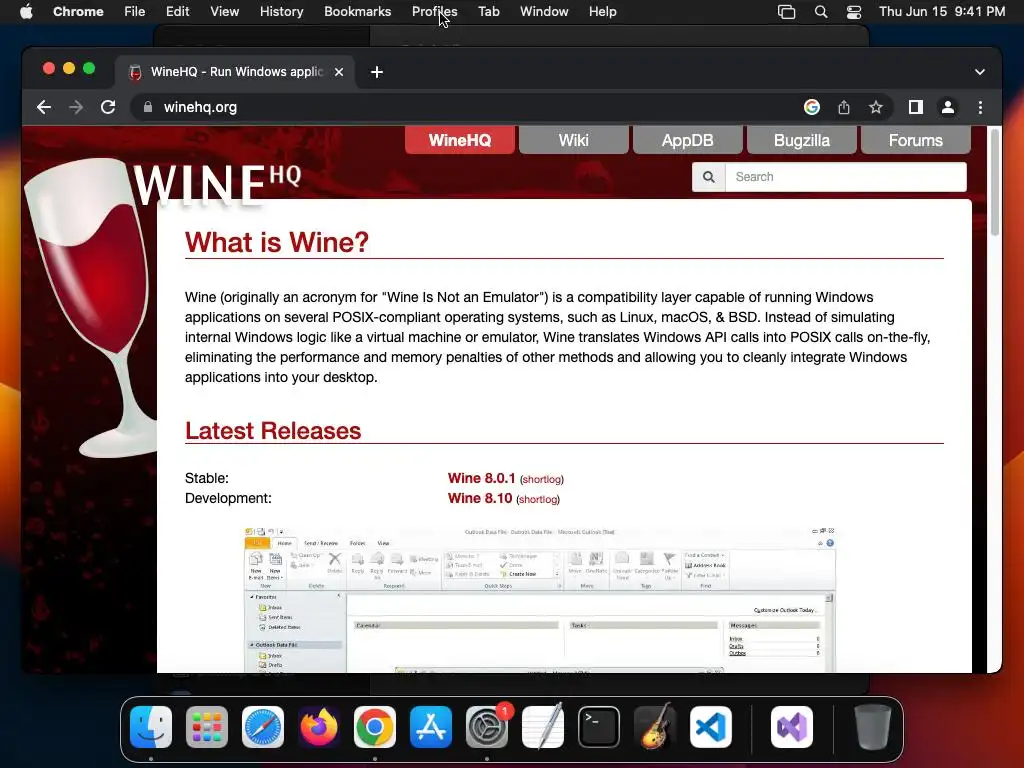Reload the winehq.org page
Screen dimensions: 1024x768
click(x=108, y=107)
